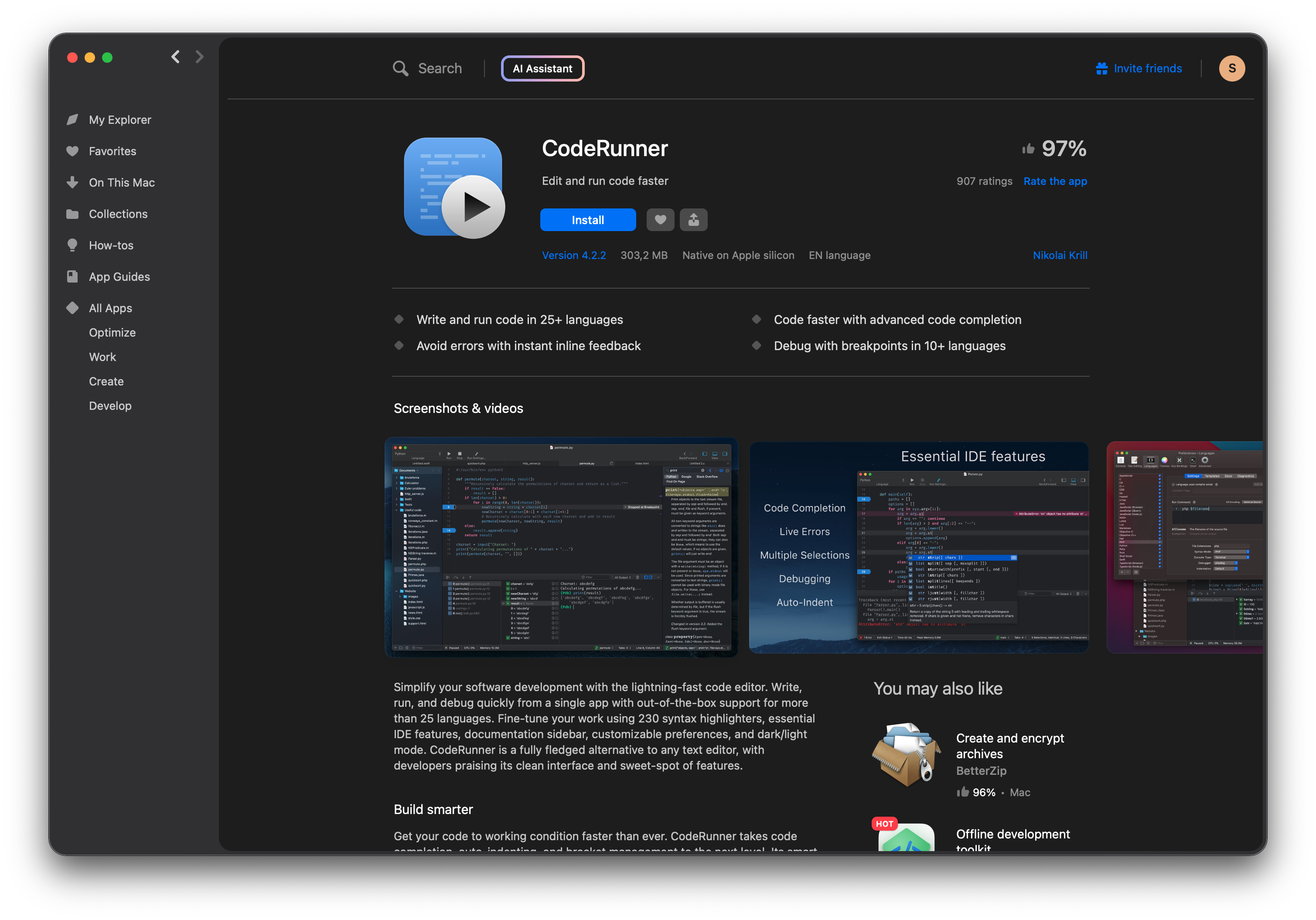1316x920 pixels.
Task: Open Create and encrypt archives recommendation
Action: (x=1010, y=746)
